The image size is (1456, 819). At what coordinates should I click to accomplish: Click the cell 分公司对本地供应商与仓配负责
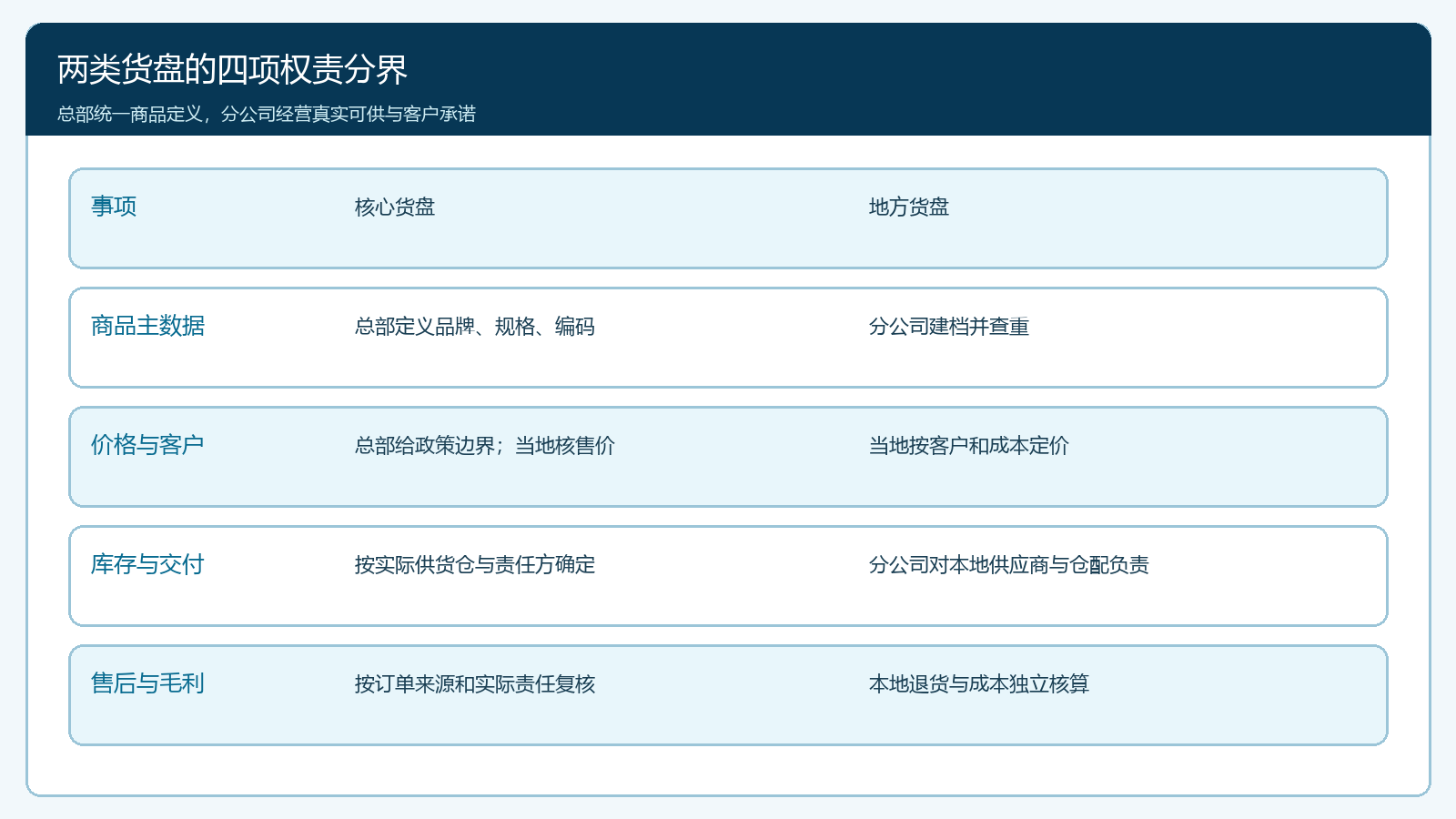click(1009, 565)
